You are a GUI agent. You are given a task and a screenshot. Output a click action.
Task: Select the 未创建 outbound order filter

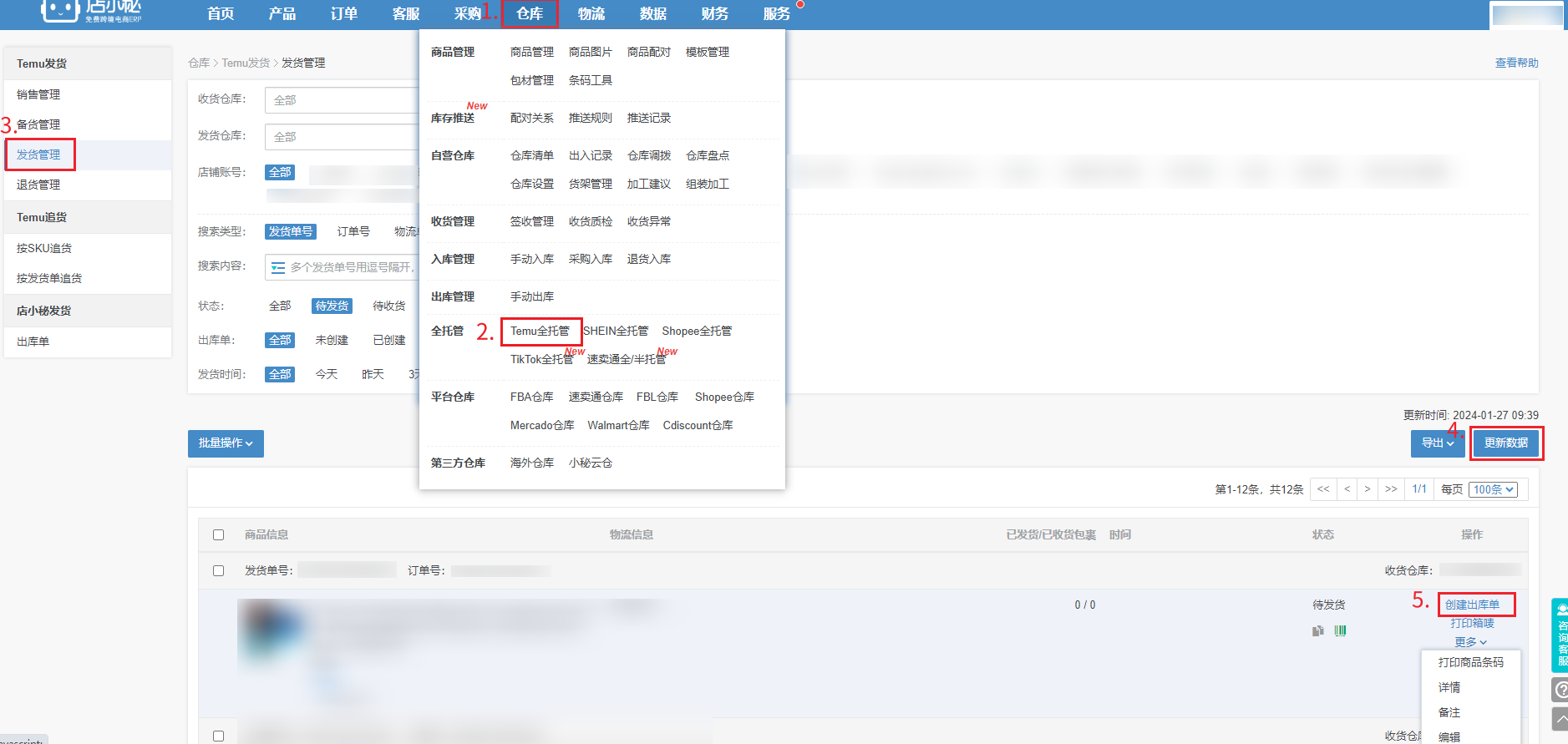click(x=332, y=341)
